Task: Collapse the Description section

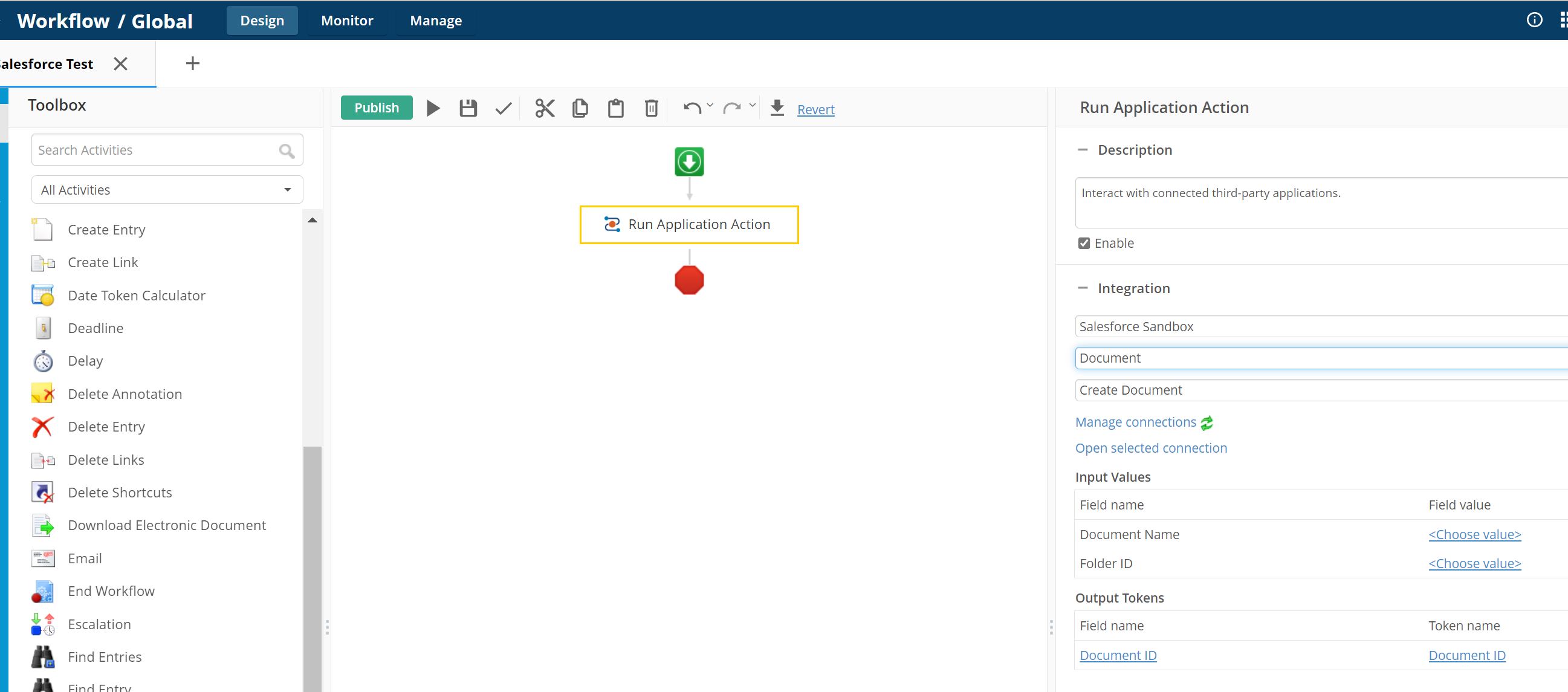Action: click(x=1082, y=150)
